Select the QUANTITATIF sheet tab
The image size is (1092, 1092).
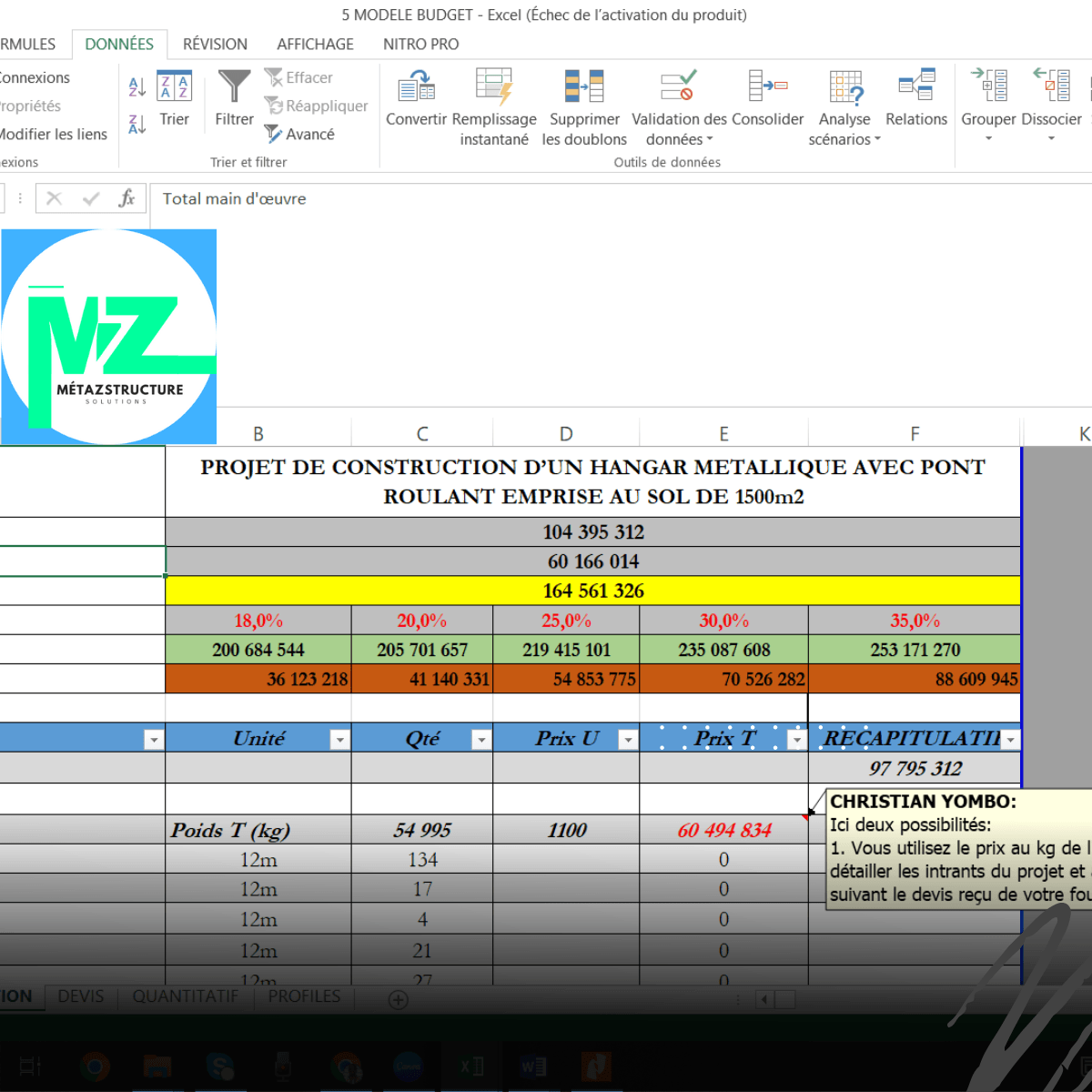click(x=186, y=996)
